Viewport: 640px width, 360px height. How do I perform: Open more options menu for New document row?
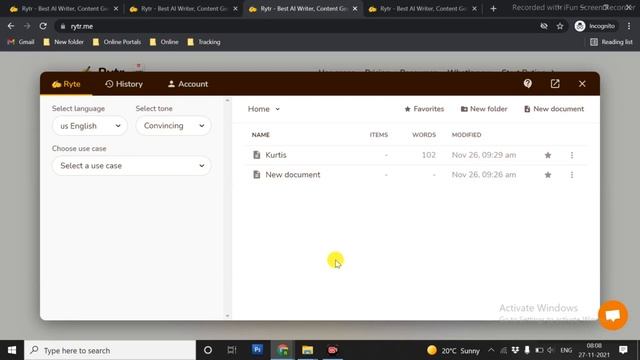point(572,175)
